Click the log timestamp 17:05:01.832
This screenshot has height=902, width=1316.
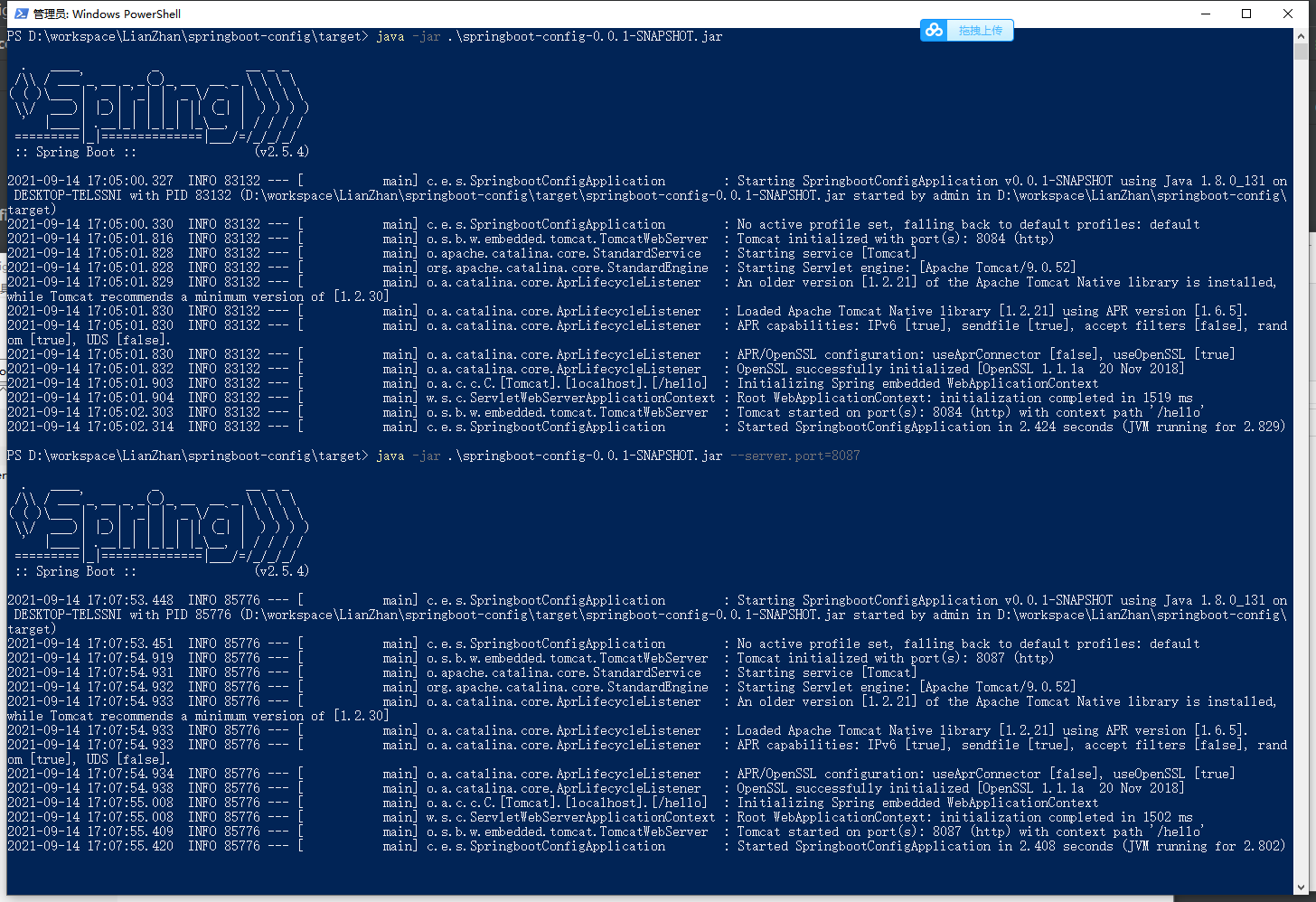(x=130, y=369)
